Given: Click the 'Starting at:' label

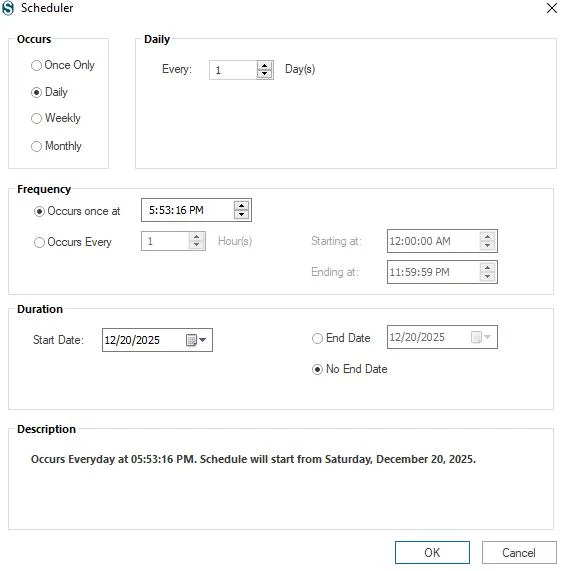Looking at the screenshot, I should click(x=336, y=241).
